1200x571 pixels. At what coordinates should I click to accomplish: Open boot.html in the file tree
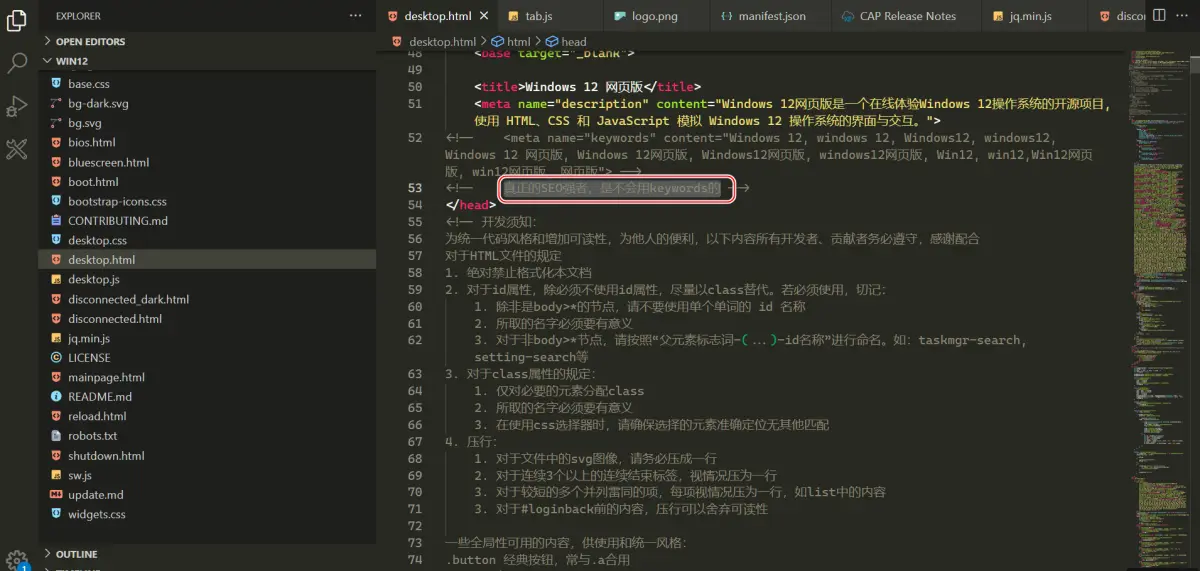click(93, 182)
